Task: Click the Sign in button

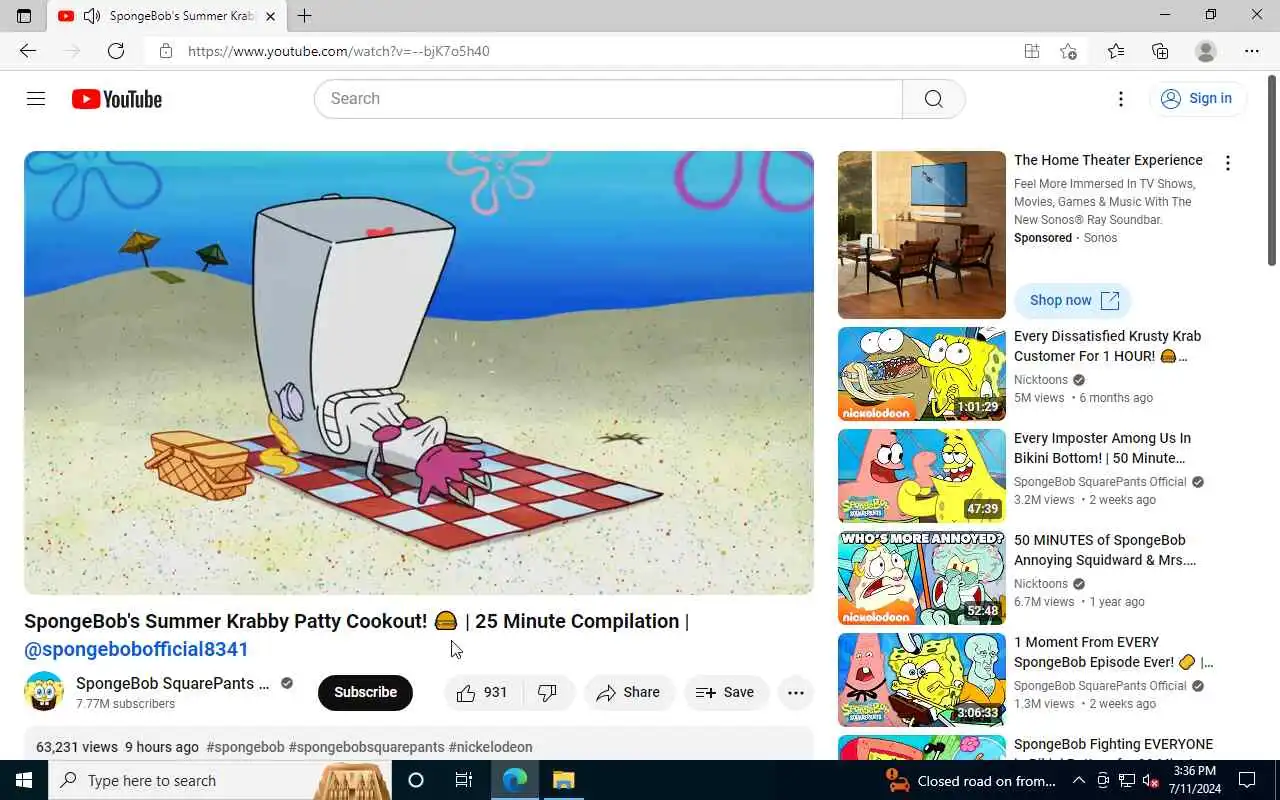Action: pyautogui.click(x=1197, y=98)
